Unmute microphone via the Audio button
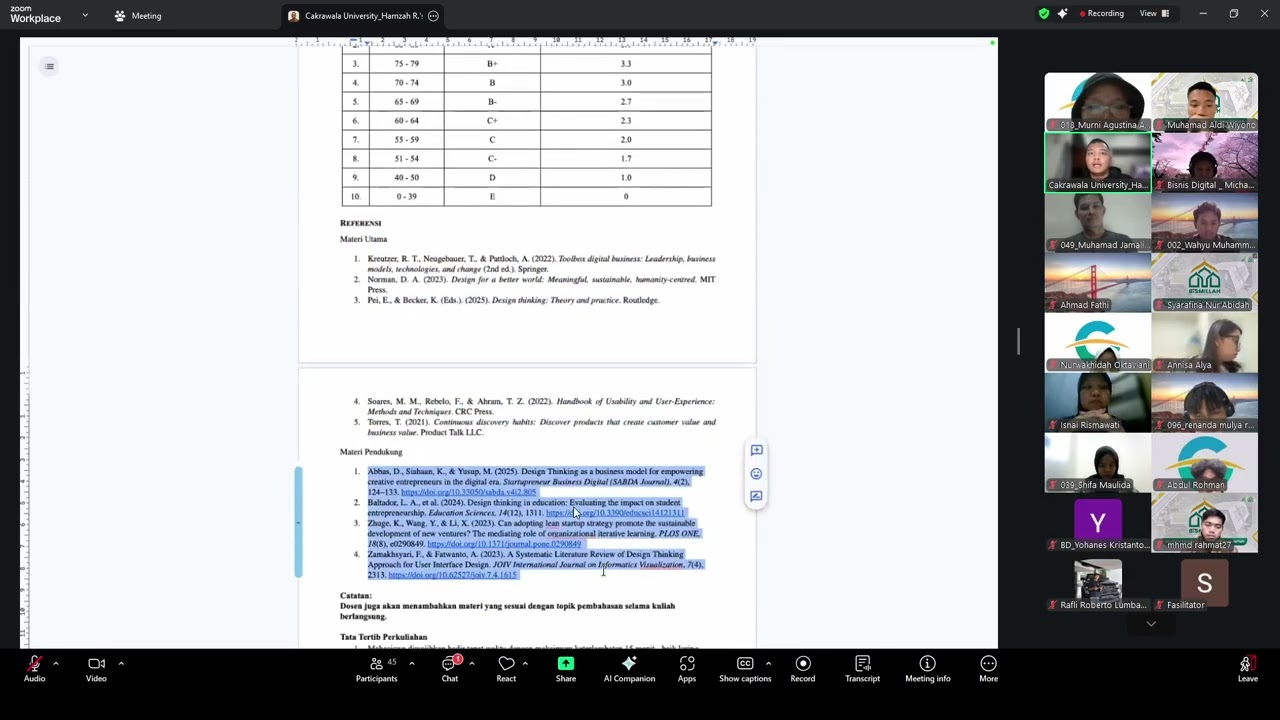Screen dimensions: 1280x720 tap(34, 669)
